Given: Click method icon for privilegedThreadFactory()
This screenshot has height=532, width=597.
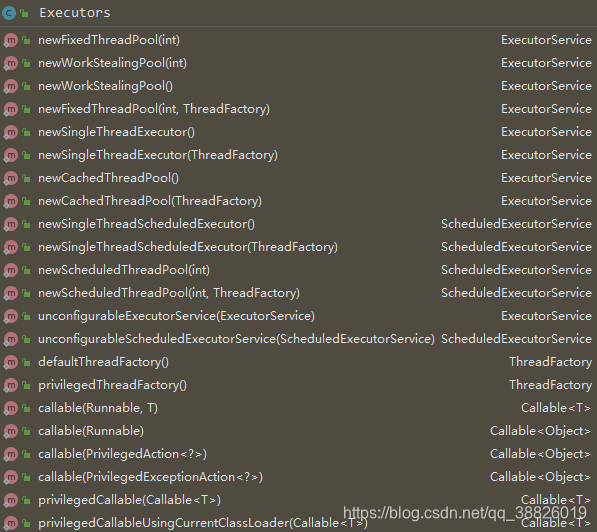Looking at the screenshot, I should pos(11,385).
